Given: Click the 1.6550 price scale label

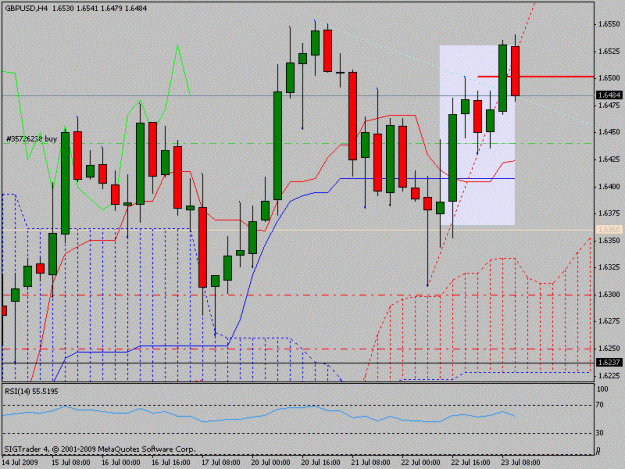Looking at the screenshot, I should tap(609, 24).
